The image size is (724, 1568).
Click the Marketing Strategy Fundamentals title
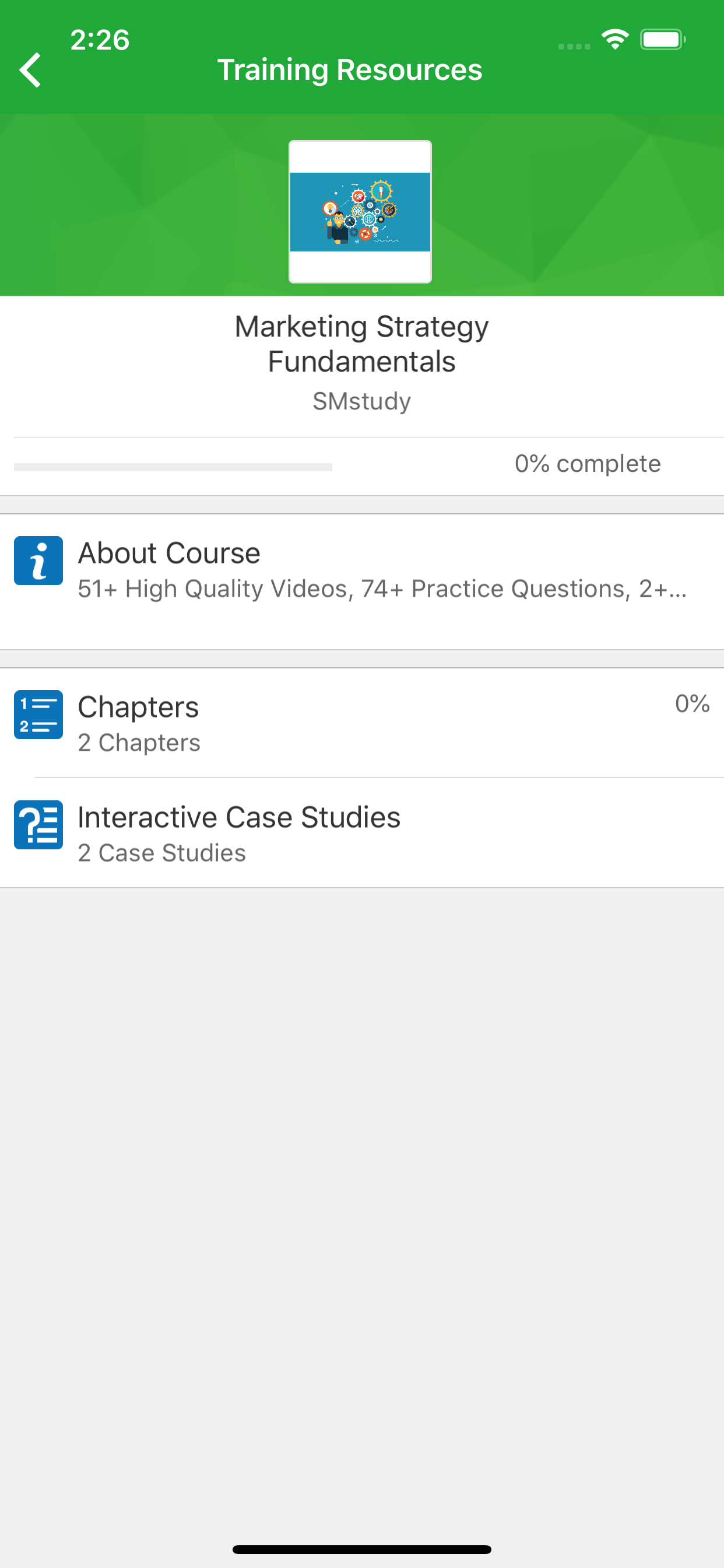tap(361, 344)
